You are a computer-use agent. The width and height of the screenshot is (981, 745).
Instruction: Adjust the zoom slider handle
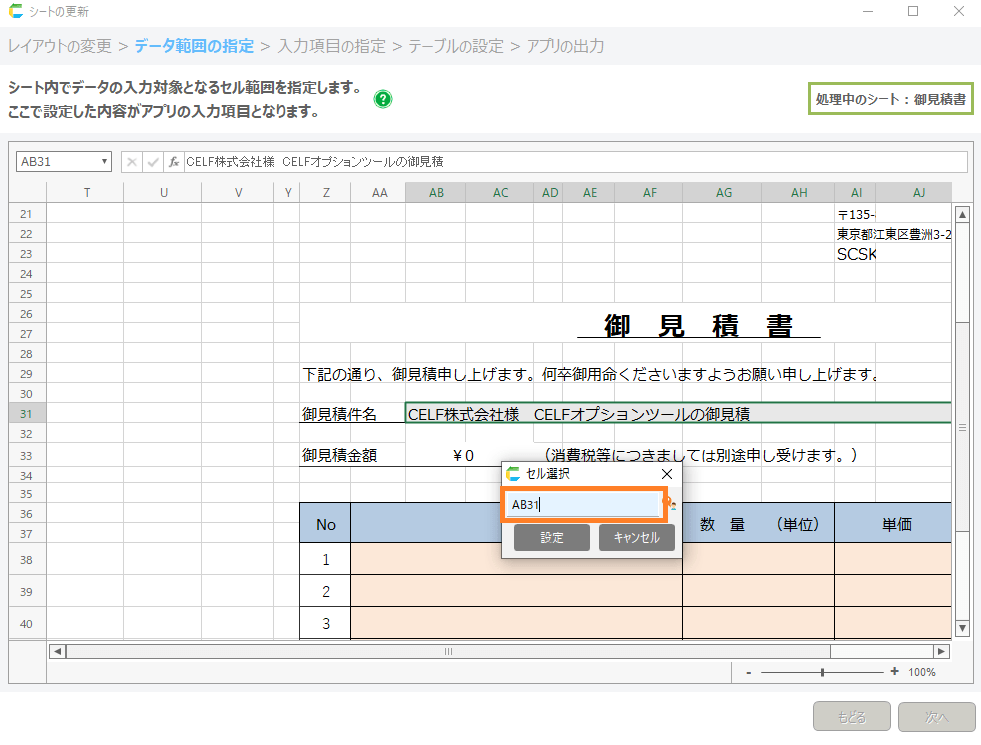click(x=822, y=672)
